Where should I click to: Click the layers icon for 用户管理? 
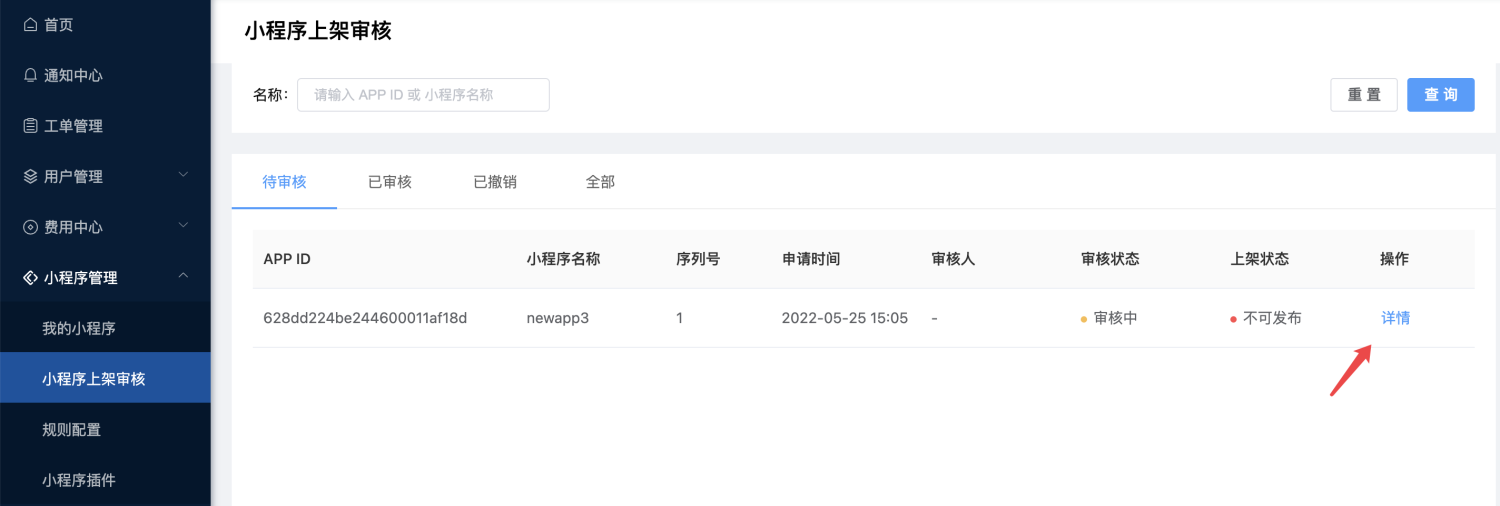(x=30, y=176)
